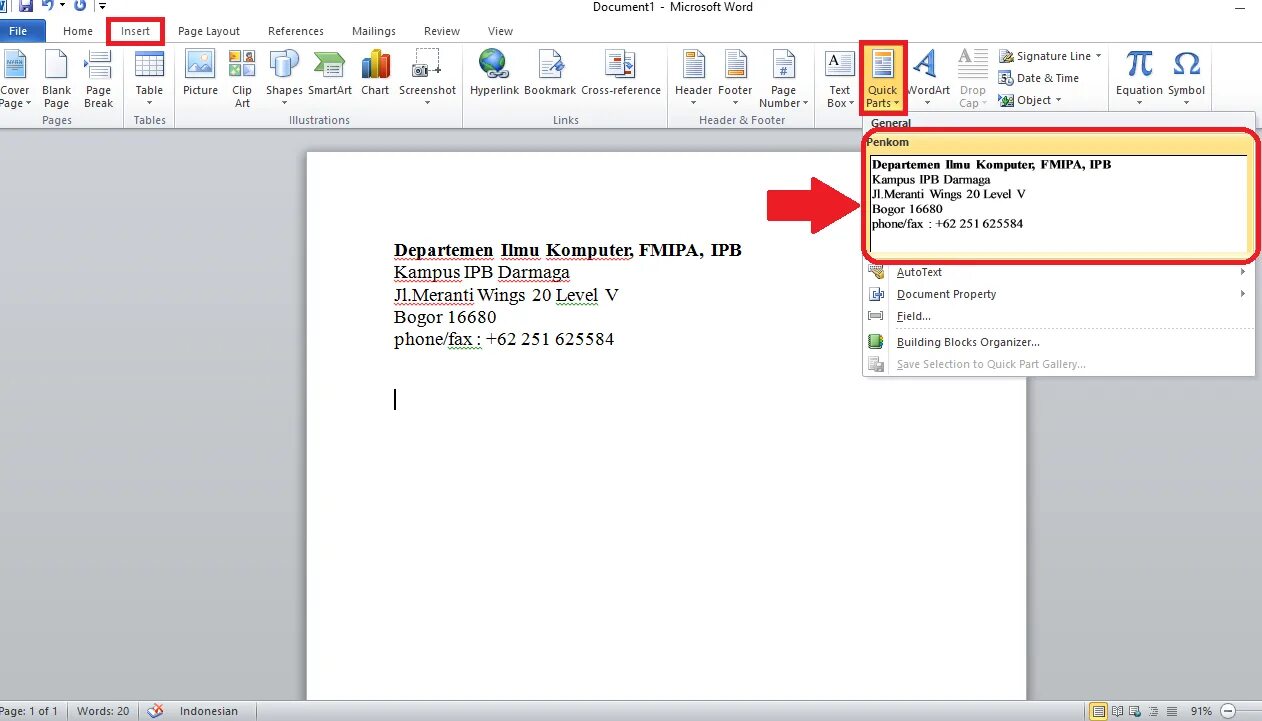The height and width of the screenshot is (721, 1262).
Task: Click the Departemen Ilmu Komputer heading line
Action: pyautogui.click(x=568, y=250)
